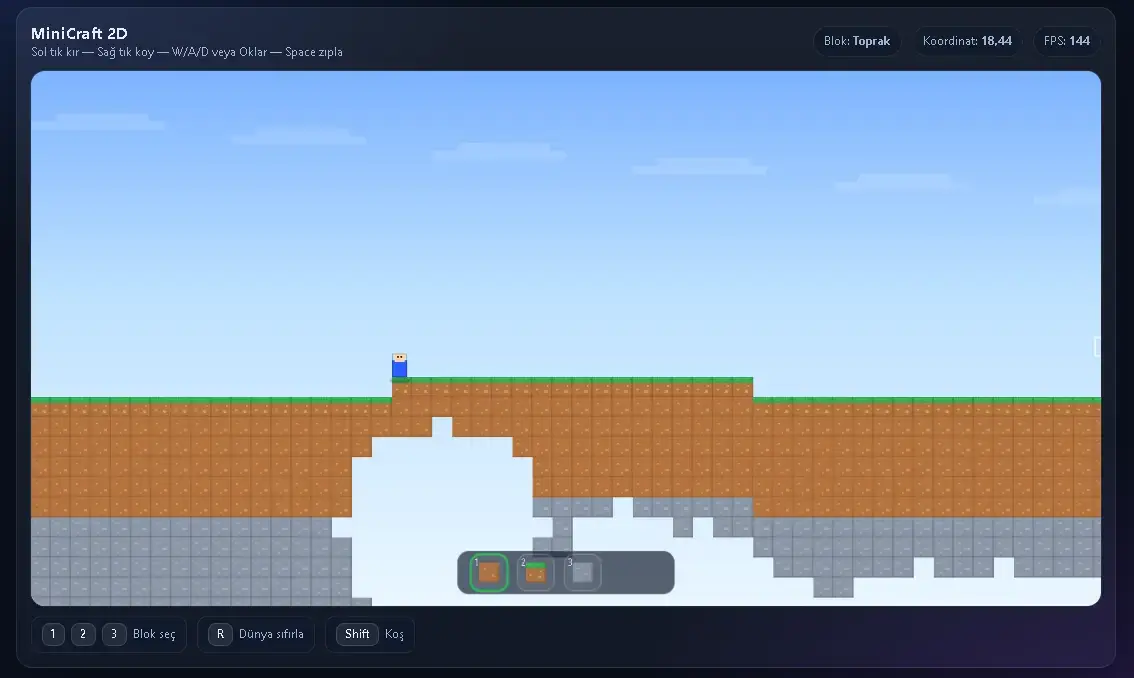Select the dirt block in hotbar slot 1
The width and height of the screenshot is (1134, 678).
click(x=489, y=573)
